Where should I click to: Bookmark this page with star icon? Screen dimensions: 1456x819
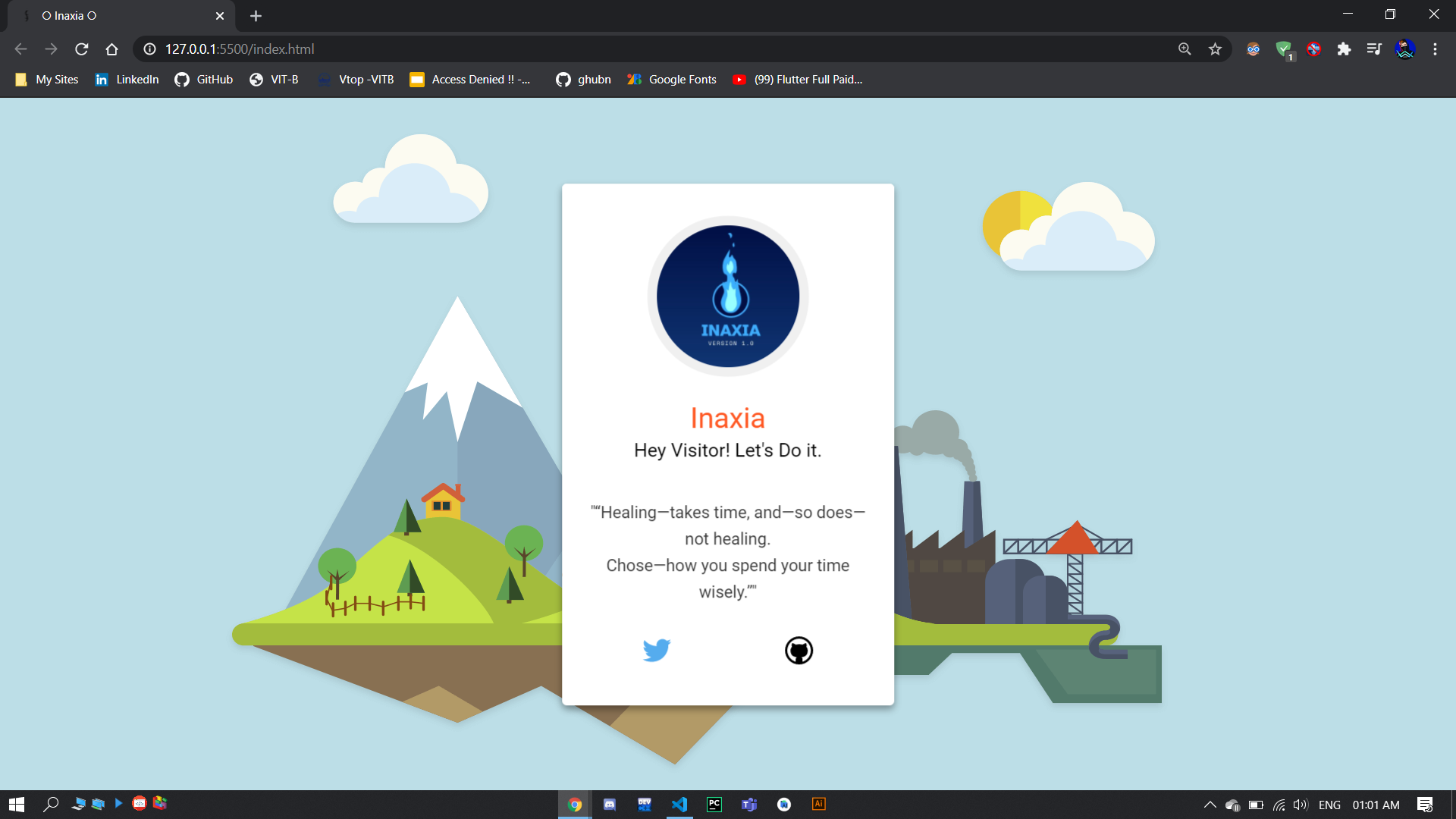coord(1215,49)
